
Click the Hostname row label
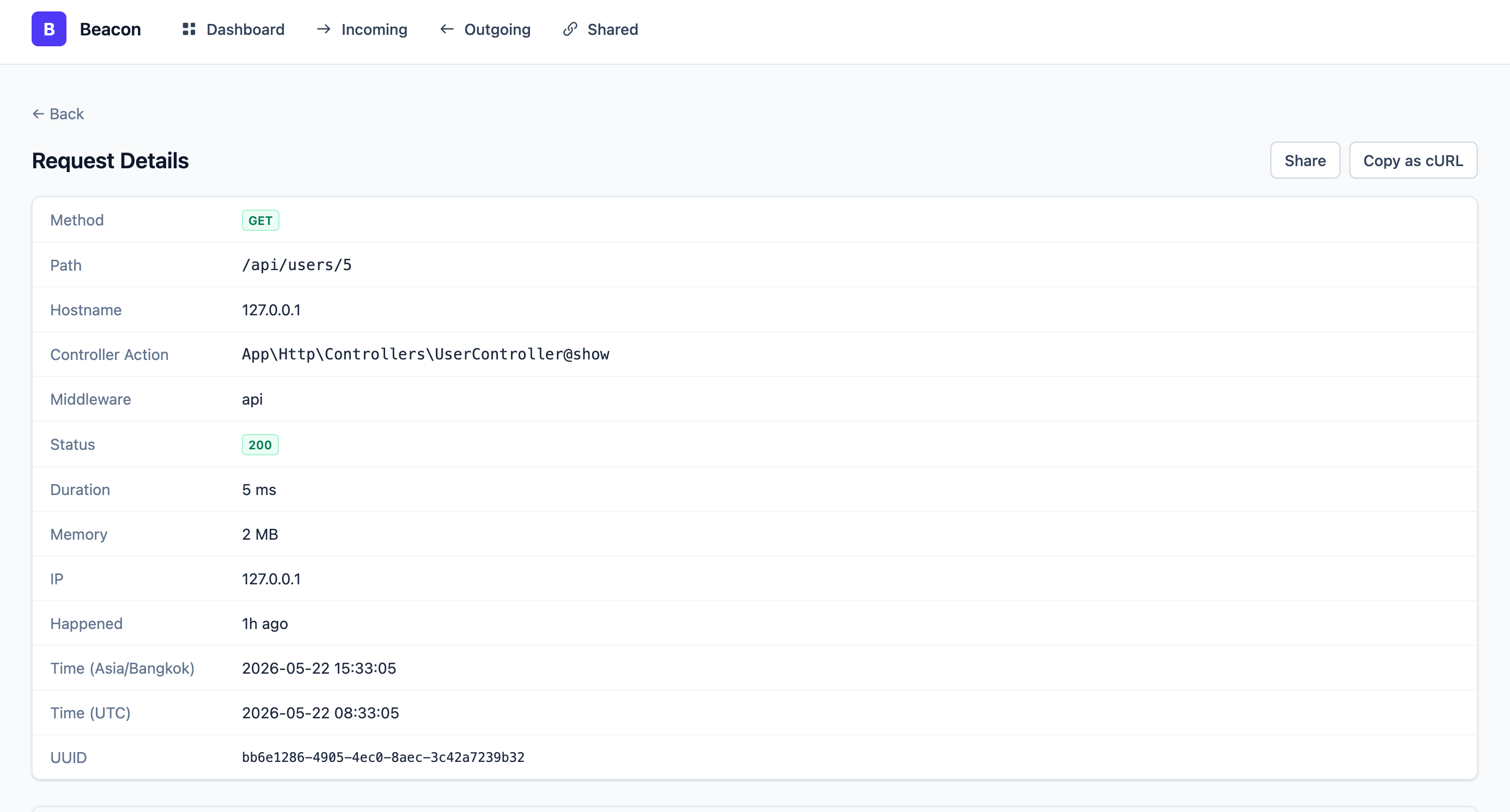pyautogui.click(x=86, y=310)
